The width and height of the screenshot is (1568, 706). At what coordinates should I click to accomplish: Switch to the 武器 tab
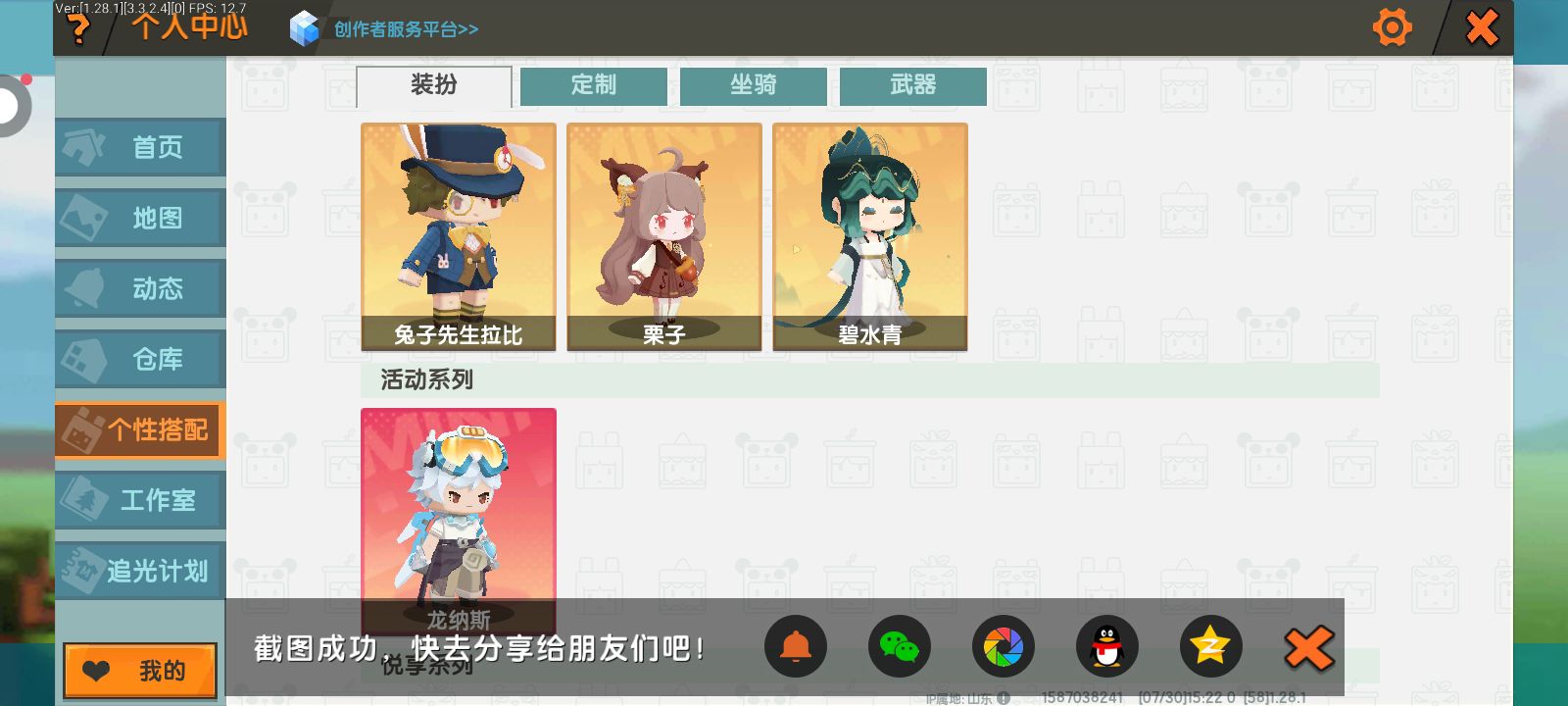coord(913,86)
